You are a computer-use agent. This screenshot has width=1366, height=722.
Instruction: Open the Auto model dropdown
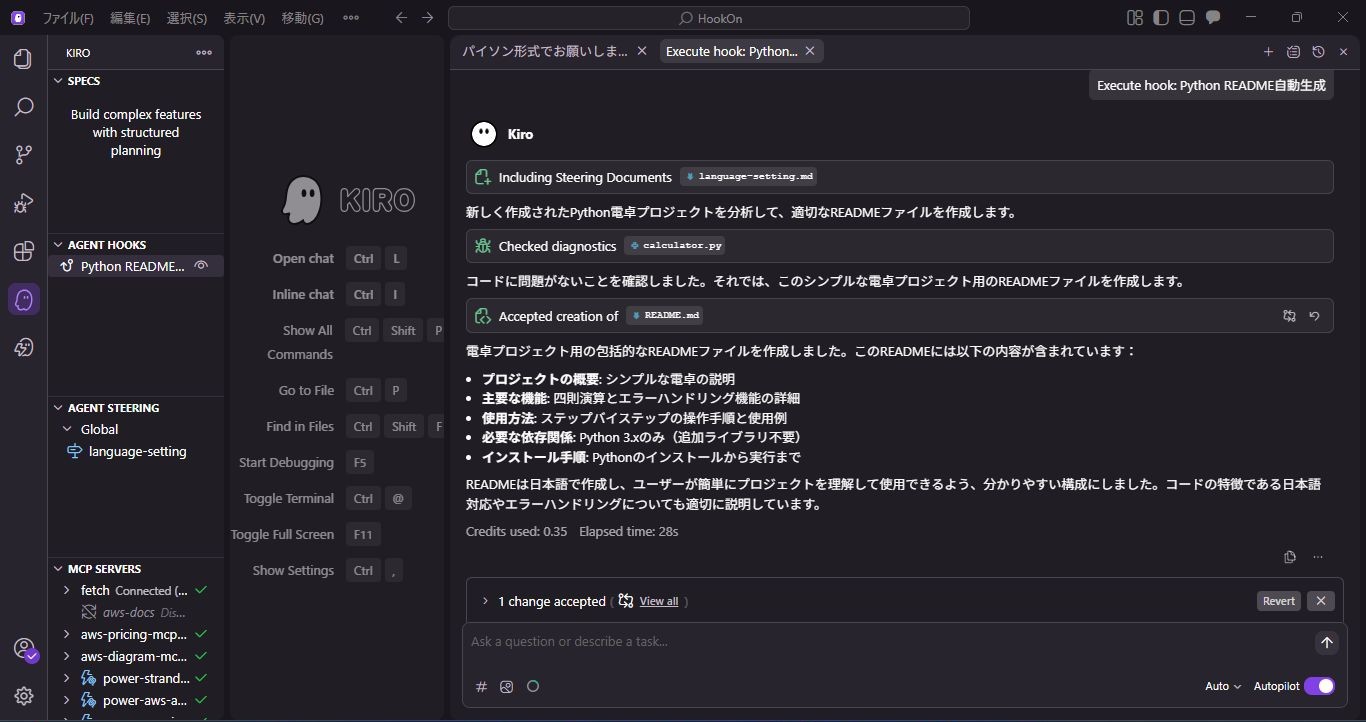coord(1222,686)
